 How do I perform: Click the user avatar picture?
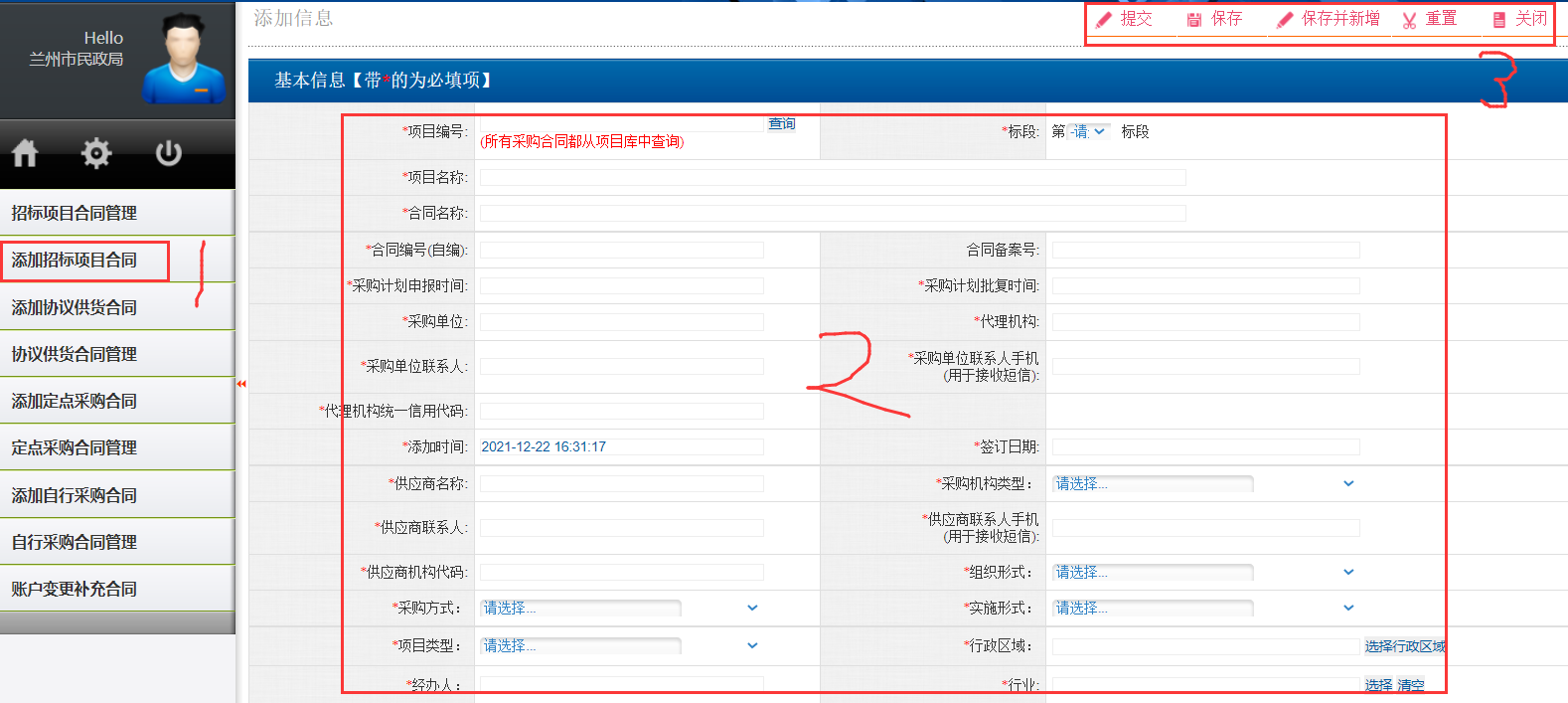184,59
